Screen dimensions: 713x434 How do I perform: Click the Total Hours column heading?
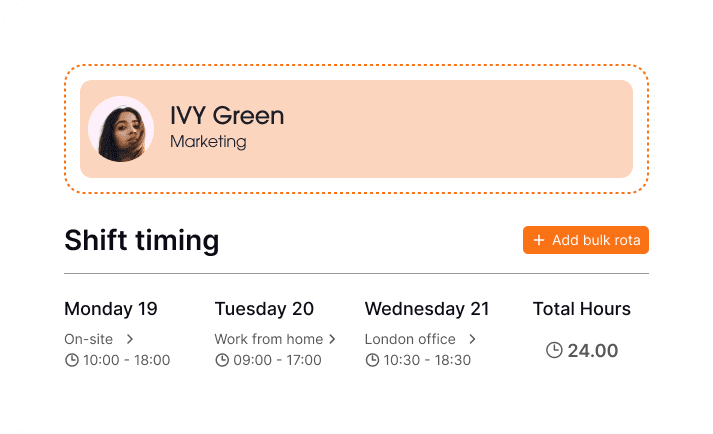tap(581, 309)
